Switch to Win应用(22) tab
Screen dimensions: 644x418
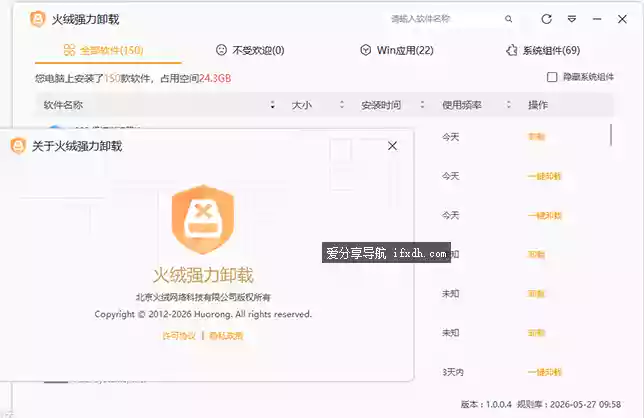pyautogui.click(x=397, y=50)
